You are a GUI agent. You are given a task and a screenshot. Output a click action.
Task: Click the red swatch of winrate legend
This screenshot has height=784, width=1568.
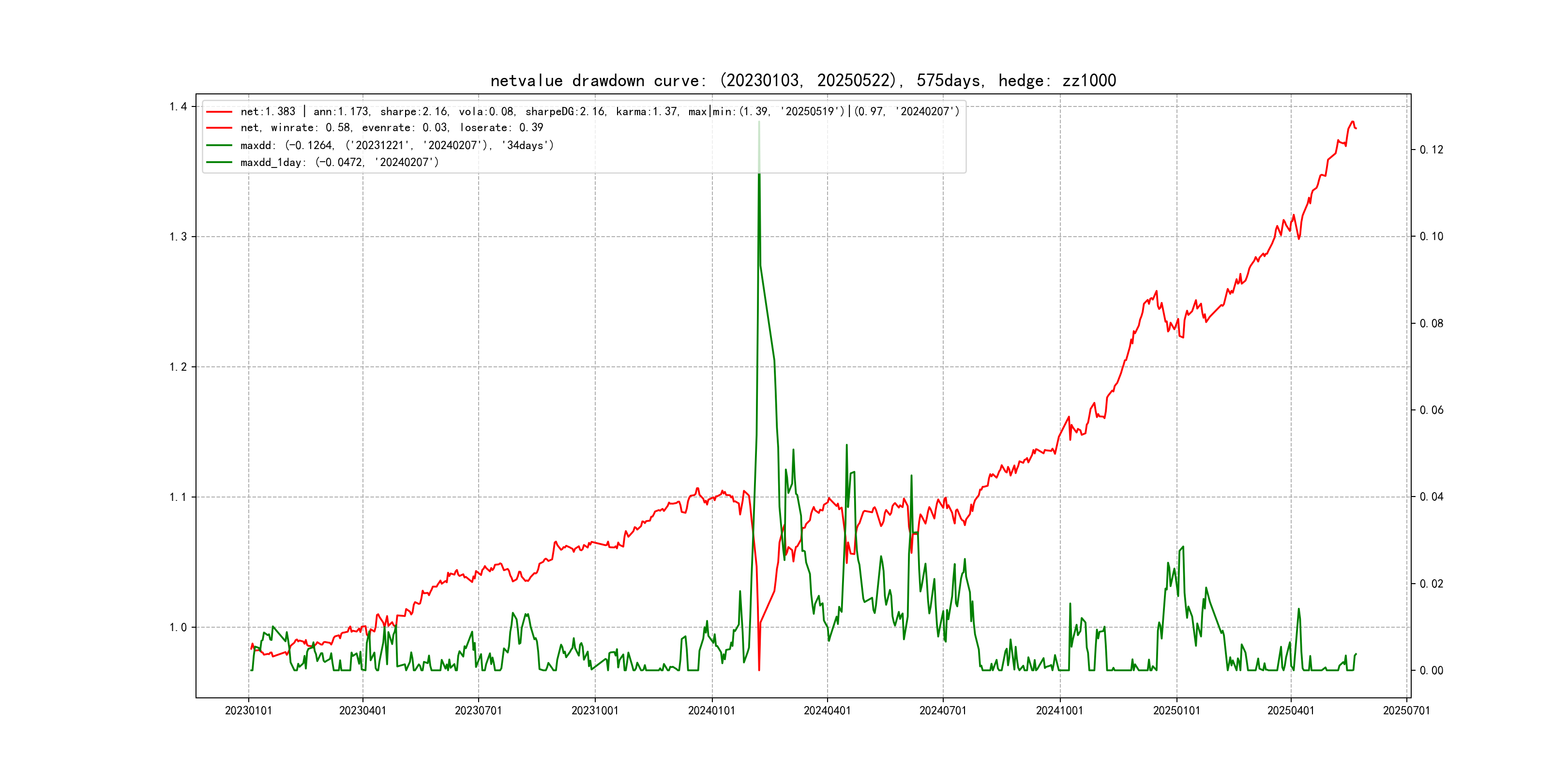tap(219, 128)
